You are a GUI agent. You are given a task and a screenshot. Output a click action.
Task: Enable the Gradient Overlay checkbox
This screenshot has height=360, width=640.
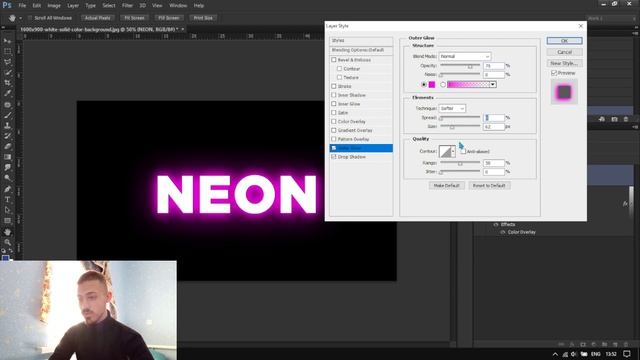[334, 130]
